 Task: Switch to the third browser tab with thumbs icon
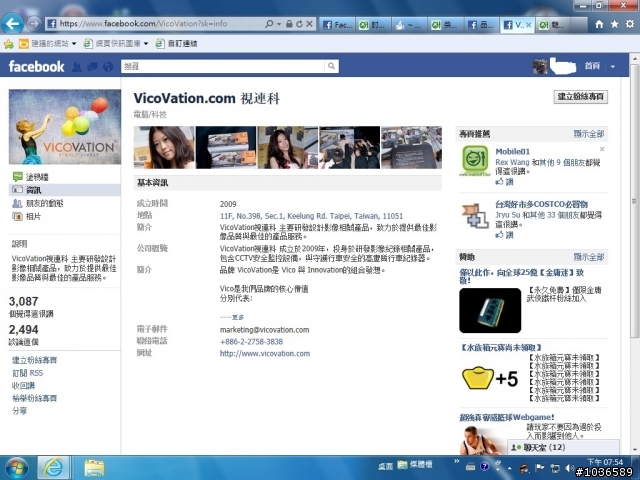409,25
